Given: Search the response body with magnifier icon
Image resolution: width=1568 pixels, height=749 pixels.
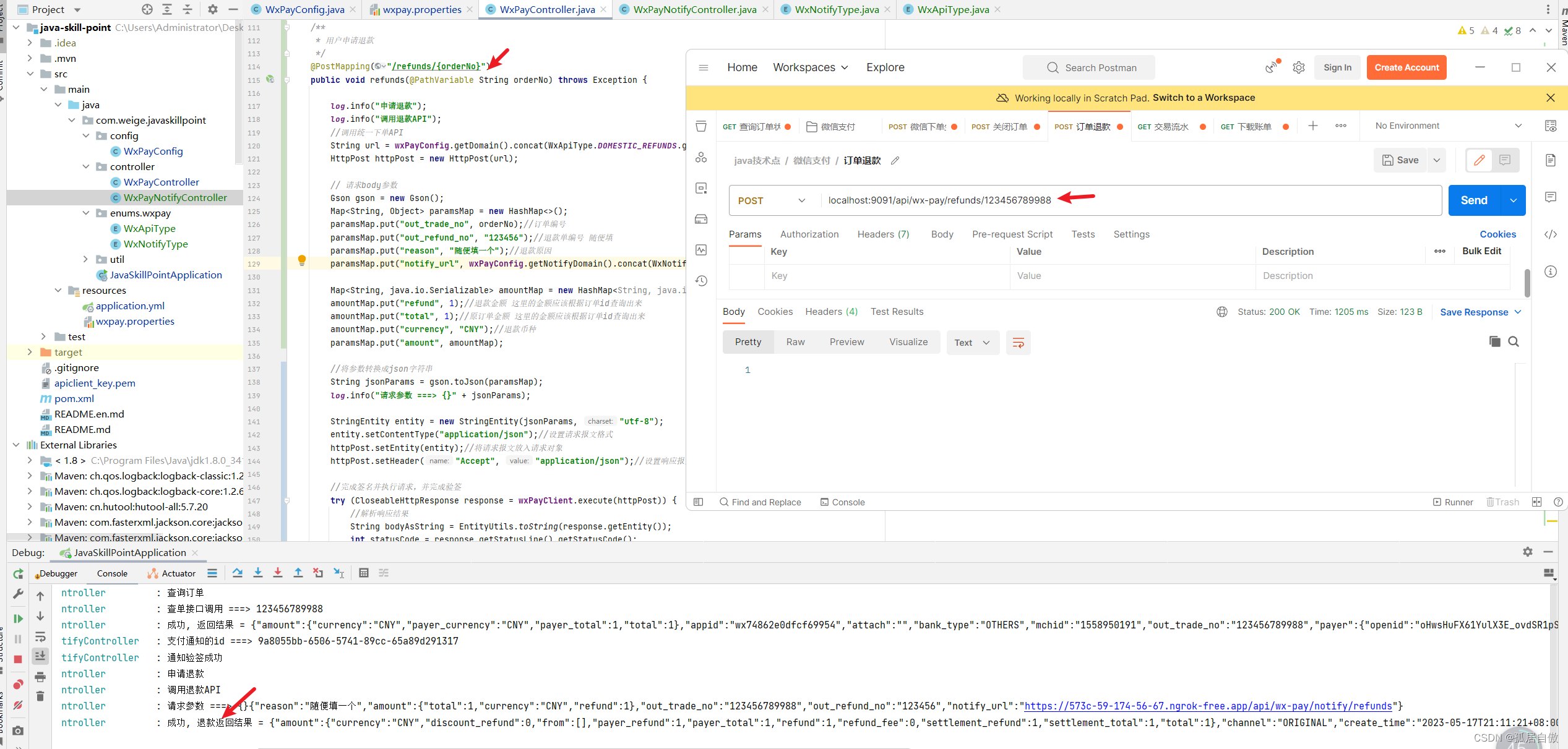Looking at the screenshot, I should pyautogui.click(x=1514, y=341).
